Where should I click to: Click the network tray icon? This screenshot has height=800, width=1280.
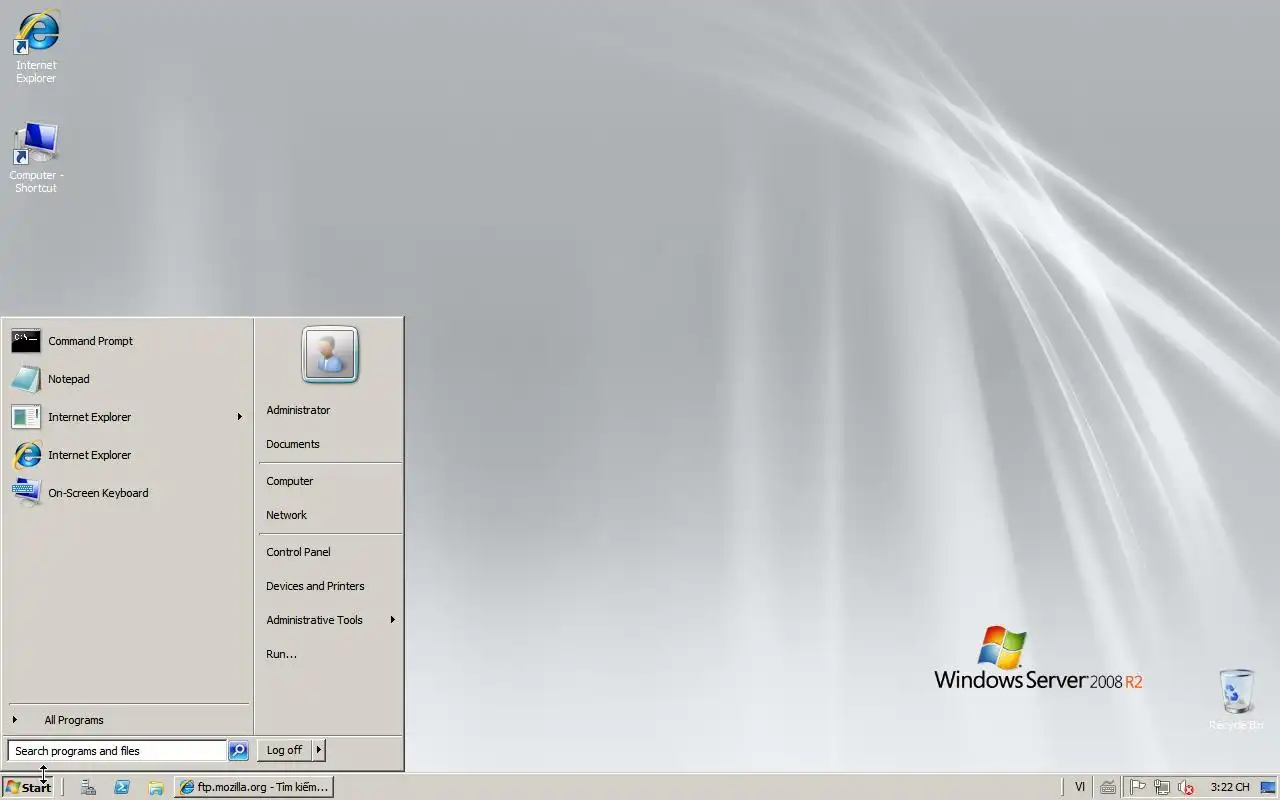click(1162, 787)
